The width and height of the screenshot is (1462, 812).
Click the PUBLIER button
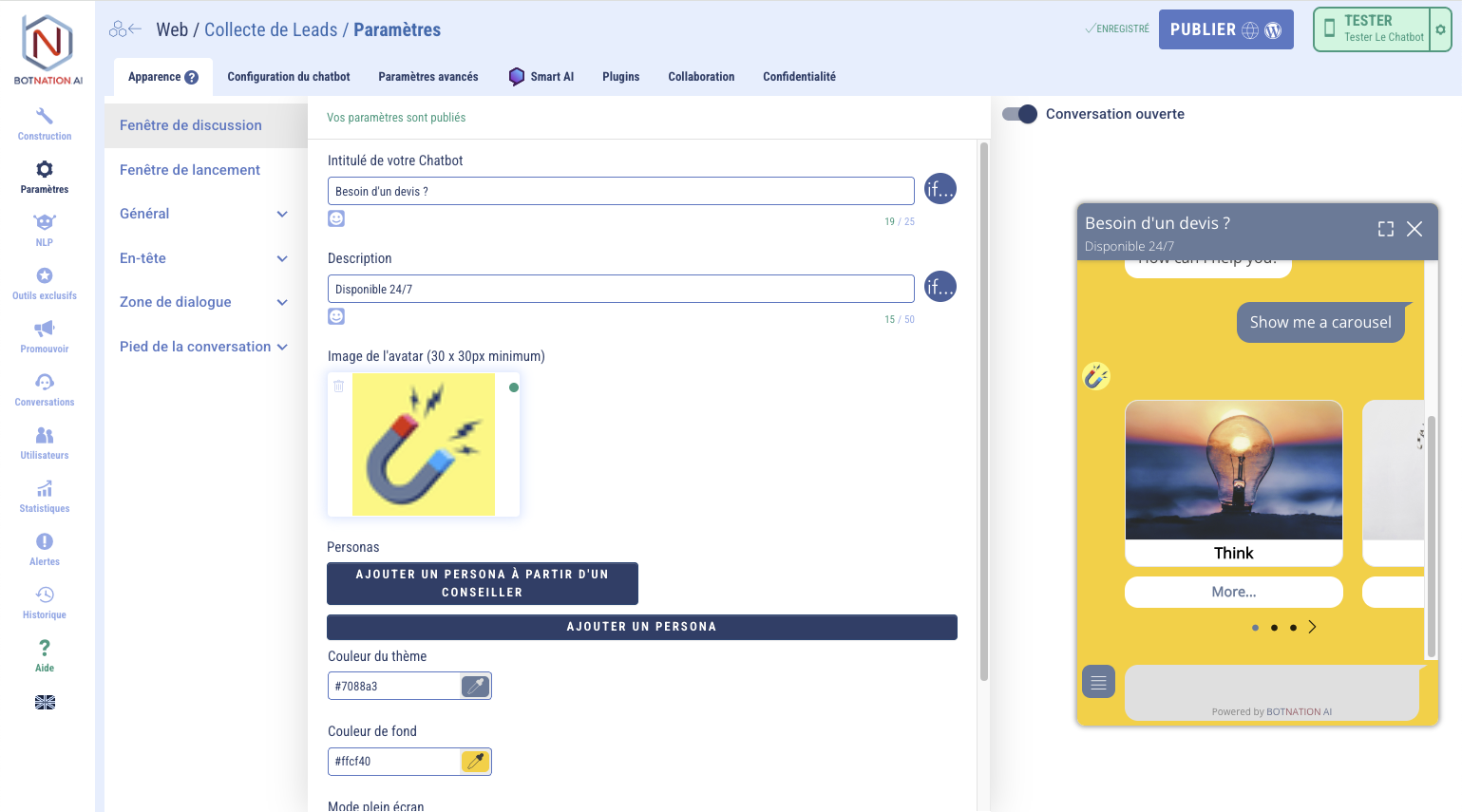coord(1226,29)
